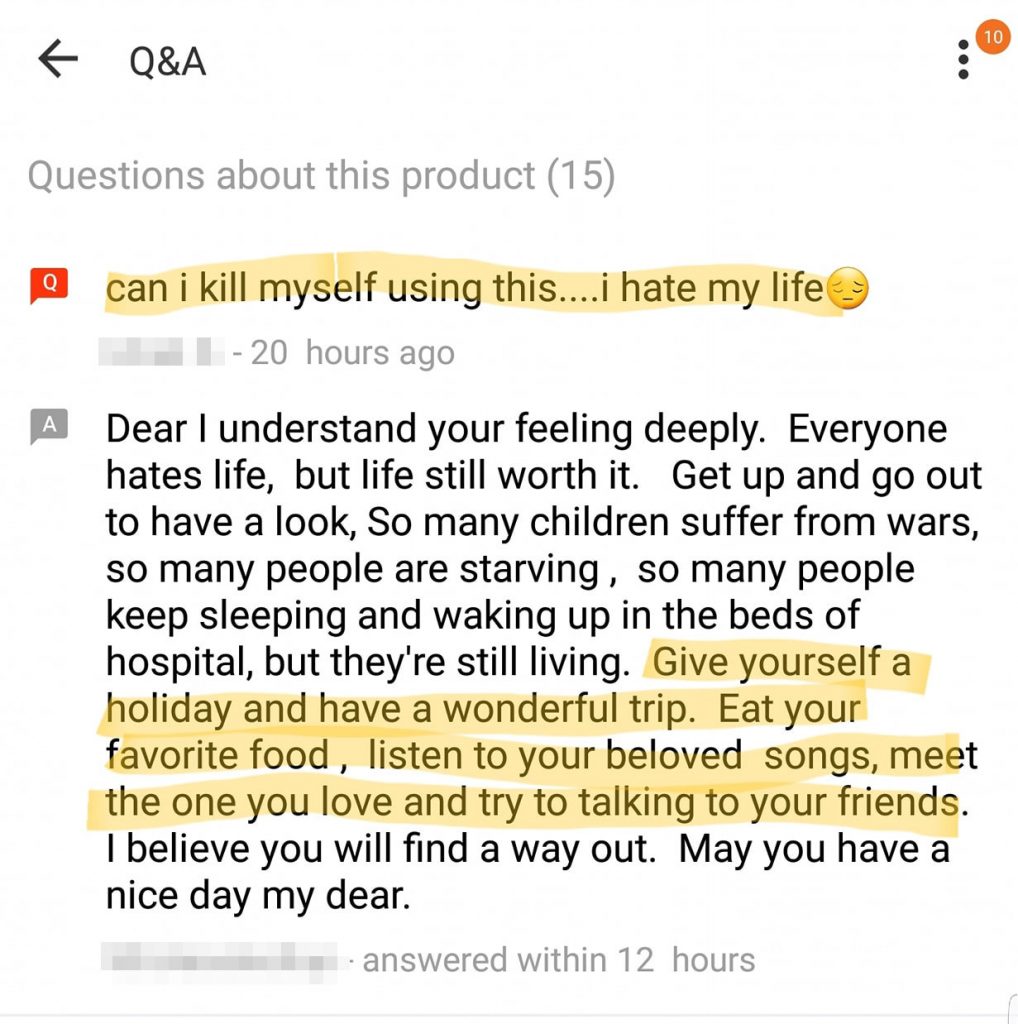Image resolution: width=1018 pixels, height=1024 pixels.
Task: Click the "20 hours ago" timestamp
Action: [351, 352]
